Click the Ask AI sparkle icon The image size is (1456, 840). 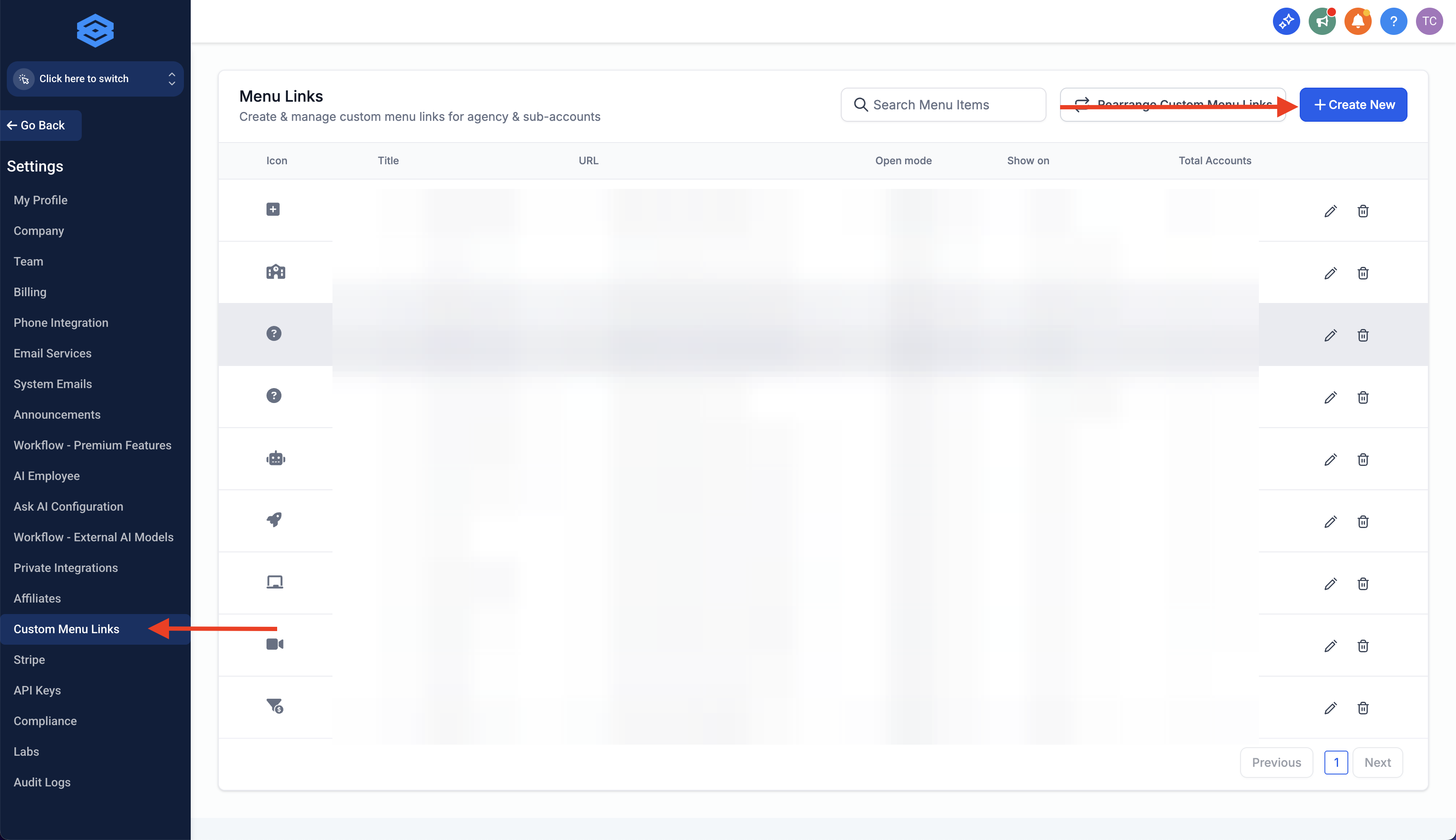click(1286, 21)
